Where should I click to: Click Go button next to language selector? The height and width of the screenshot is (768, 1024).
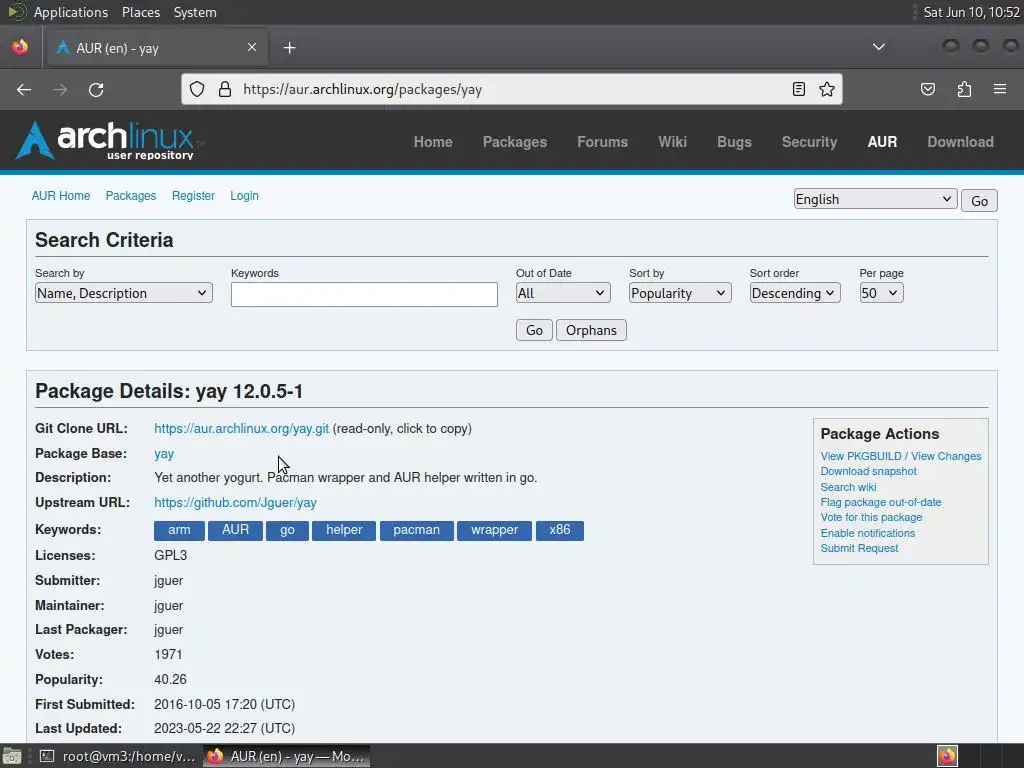pyautogui.click(x=979, y=200)
